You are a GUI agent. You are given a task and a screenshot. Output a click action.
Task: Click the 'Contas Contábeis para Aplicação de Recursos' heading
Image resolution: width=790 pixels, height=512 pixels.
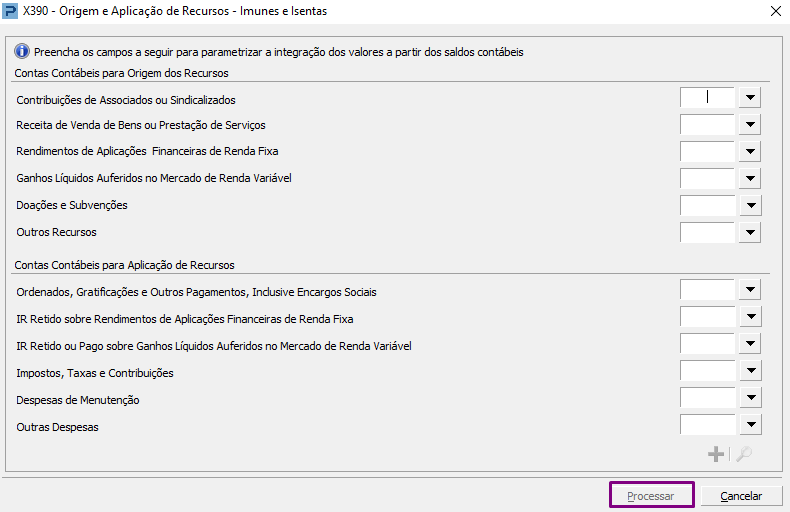[x=124, y=265]
